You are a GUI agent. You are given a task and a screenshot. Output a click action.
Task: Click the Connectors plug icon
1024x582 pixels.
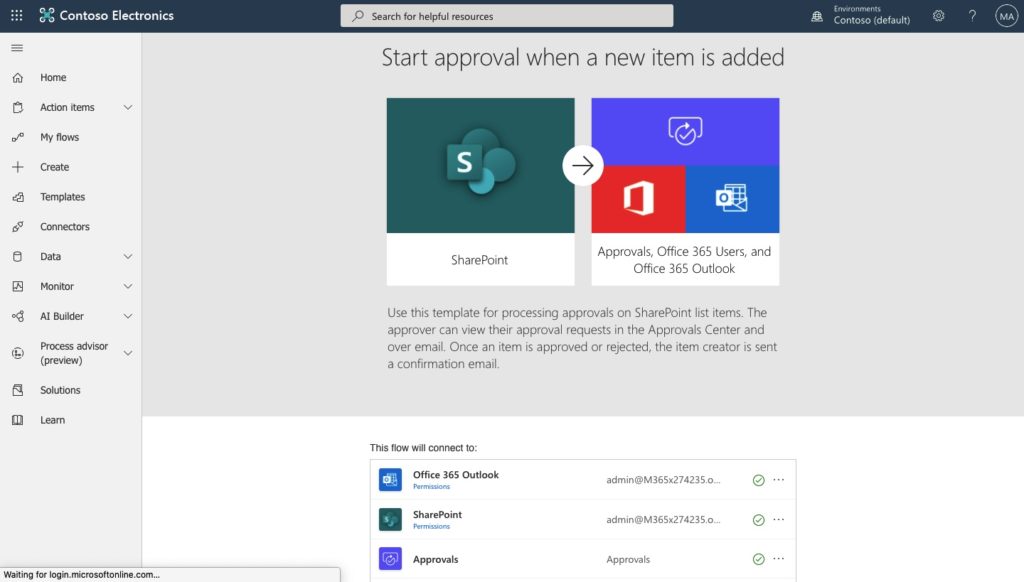[x=18, y=227]
